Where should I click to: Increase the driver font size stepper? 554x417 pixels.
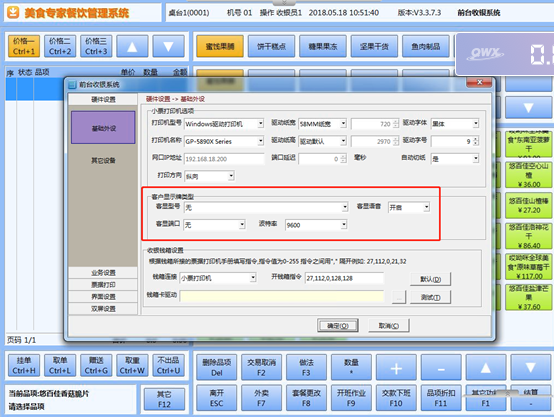pos(476,139)
